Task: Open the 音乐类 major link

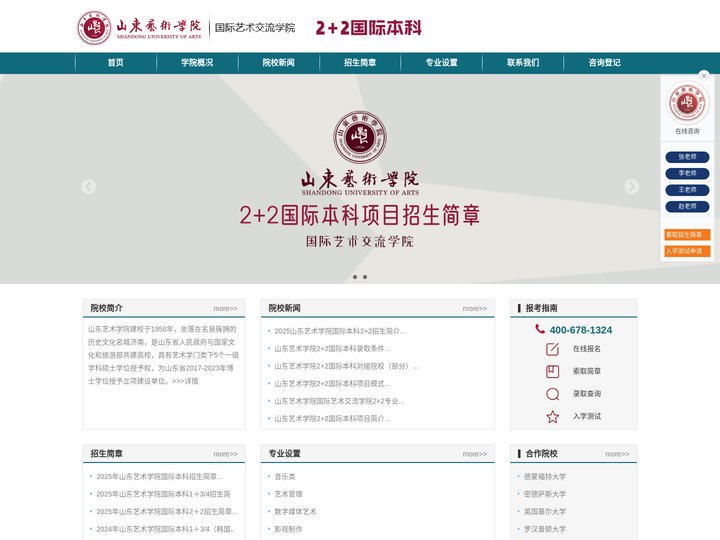Action: (x=285, y=477)
